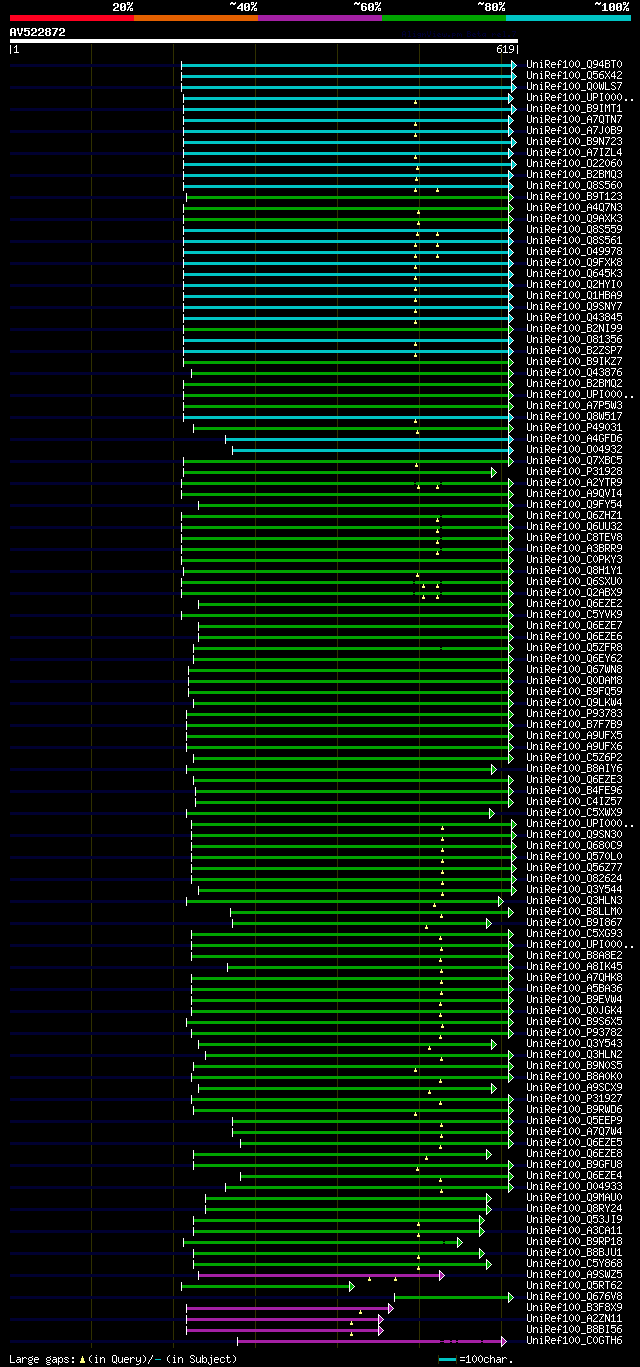Select label UniRef100_O22060
This screenshot has height=1367, width=640.
tap(574, 164)
